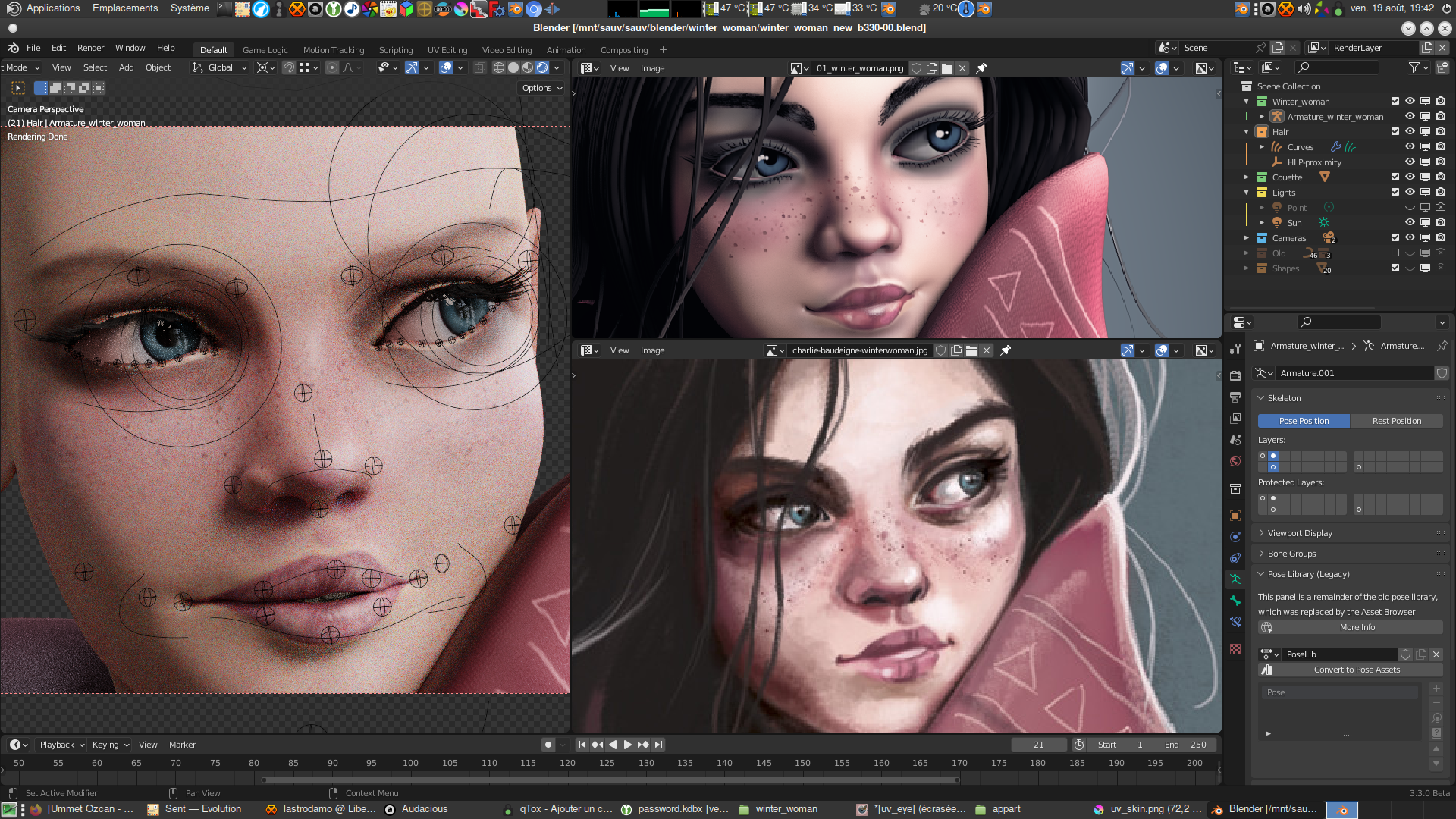
Task: Open the Render properties tab
Action: click(x=1235, y=375)
